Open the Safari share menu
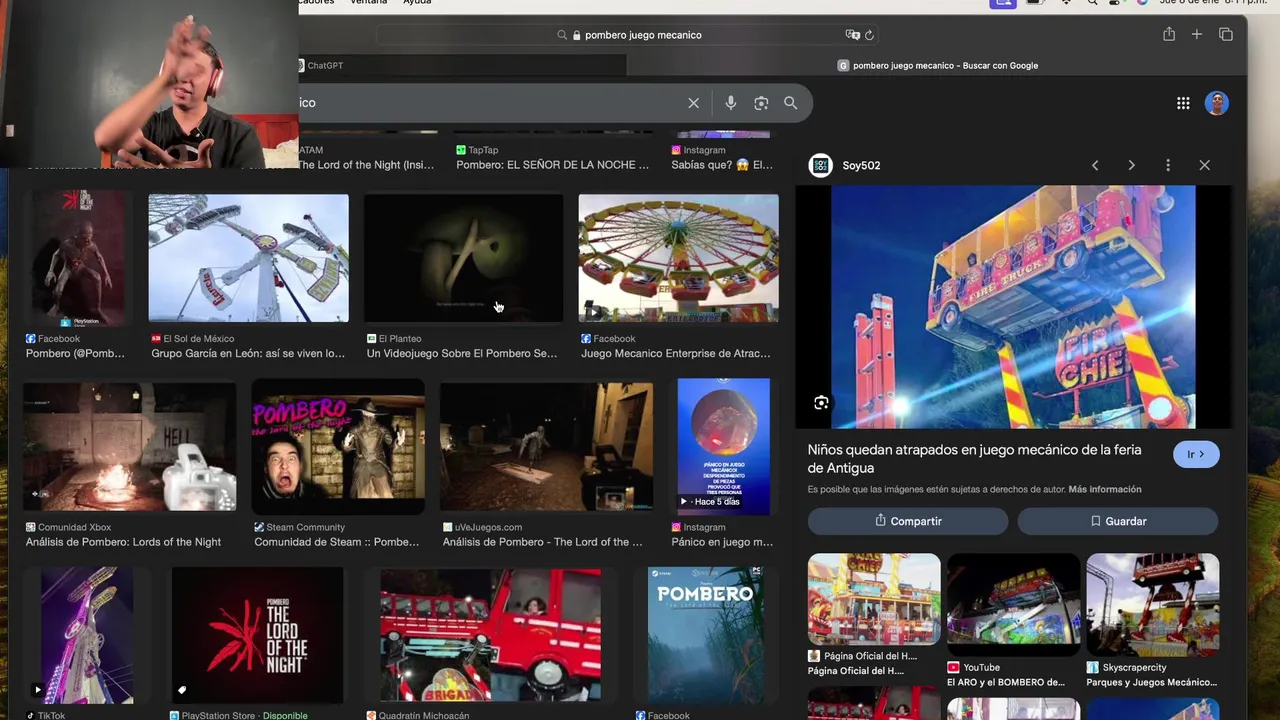This screenshot has width=1280, height=720. [x=1169, y=35]
